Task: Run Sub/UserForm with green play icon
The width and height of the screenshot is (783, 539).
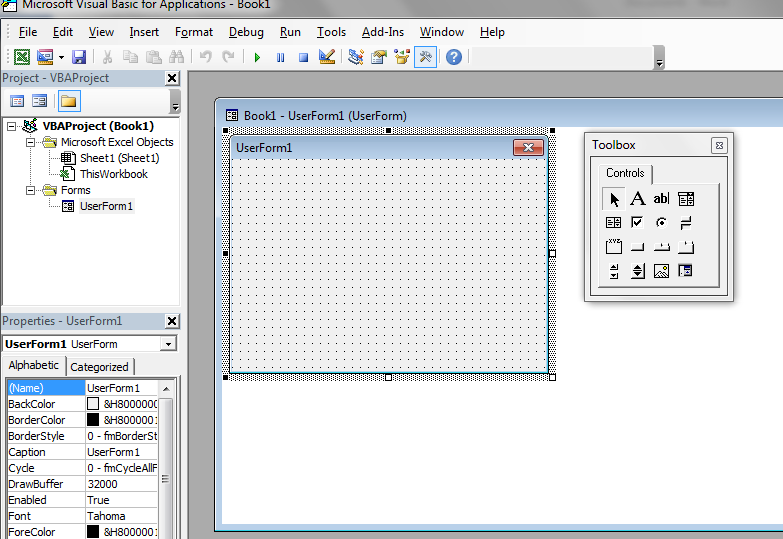Action: (257, 57)
